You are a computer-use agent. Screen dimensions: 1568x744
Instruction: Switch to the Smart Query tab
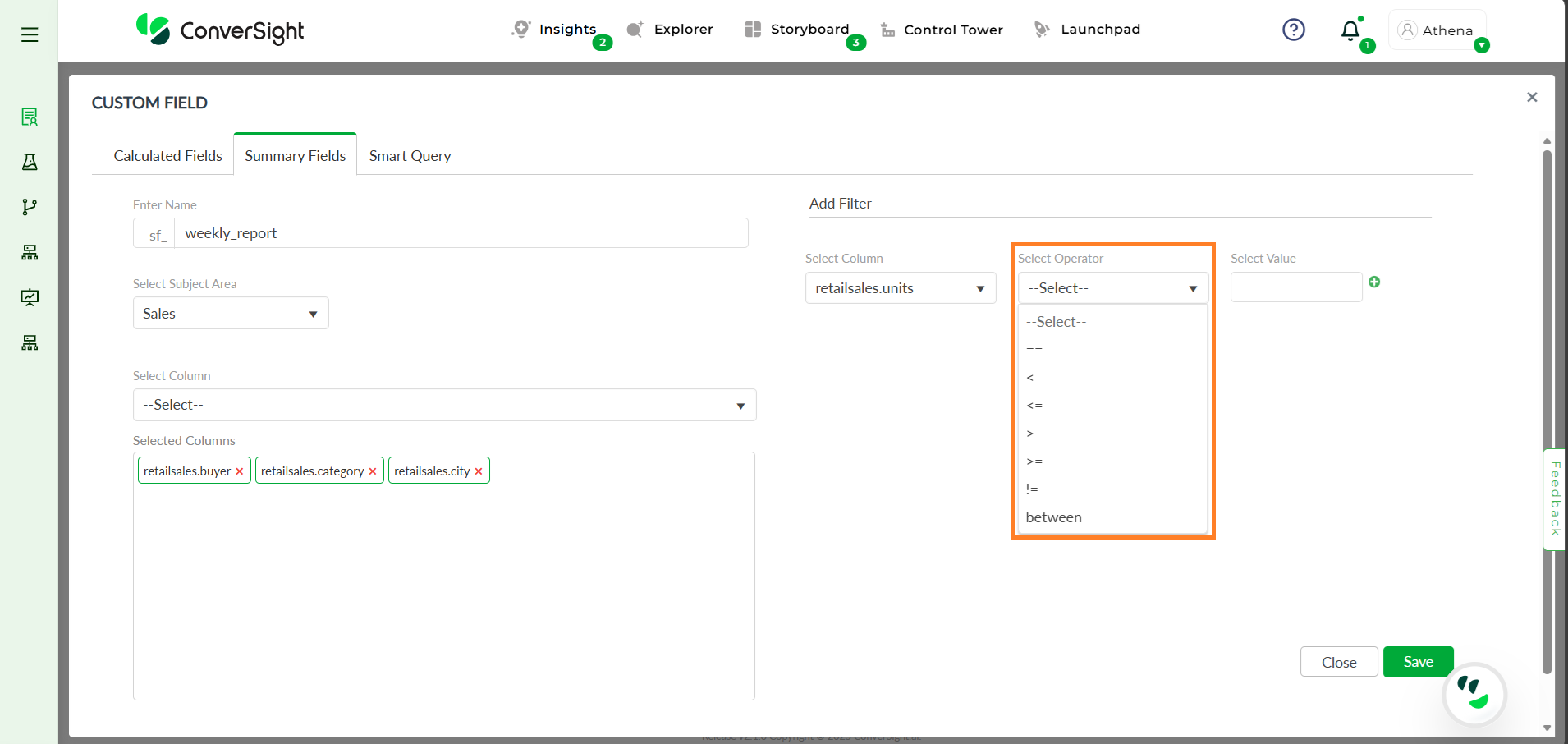pyautogui.click(x=410, y=156)
